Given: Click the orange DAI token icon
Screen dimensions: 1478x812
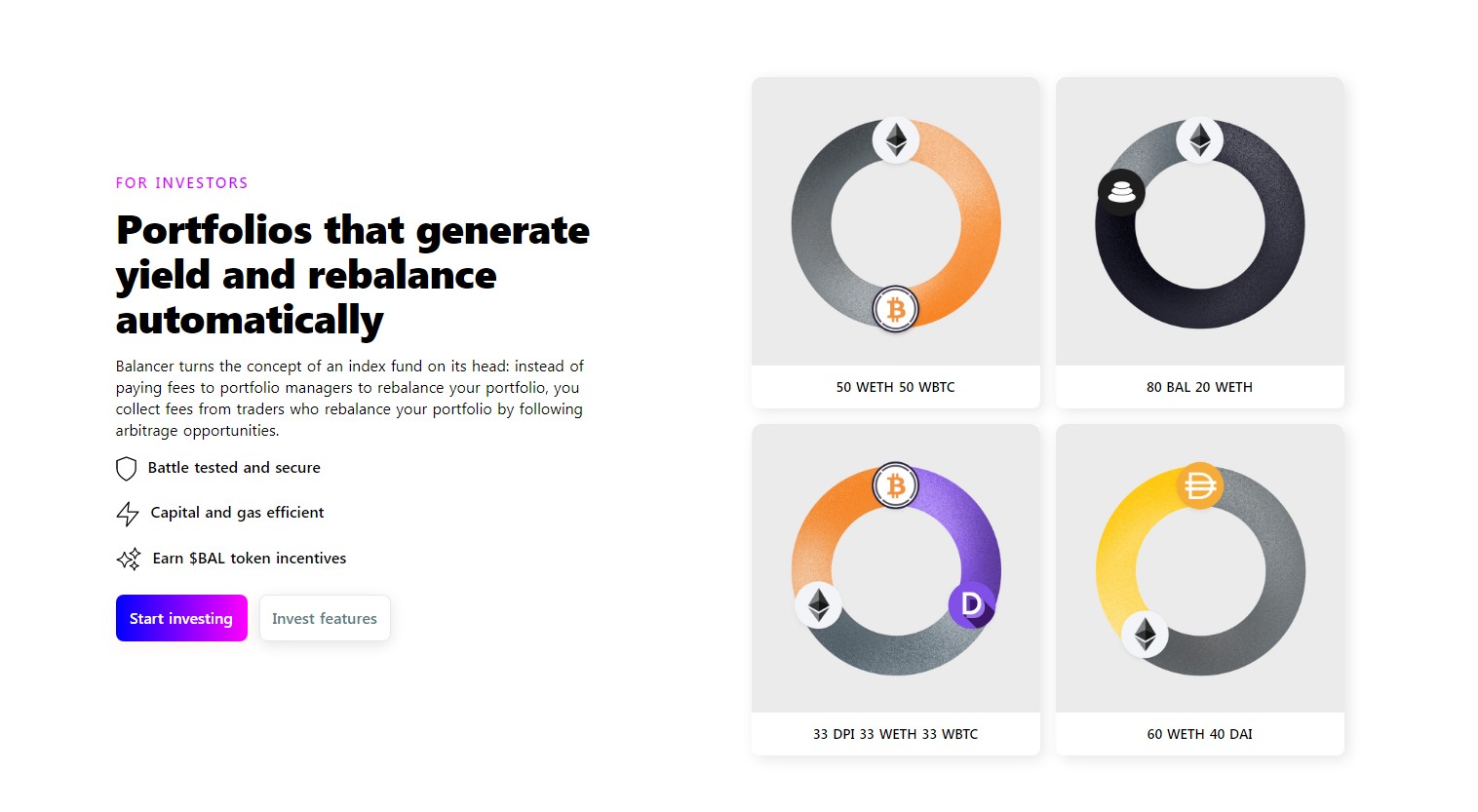Looking at the screenshot, I should pos(1200,485).
